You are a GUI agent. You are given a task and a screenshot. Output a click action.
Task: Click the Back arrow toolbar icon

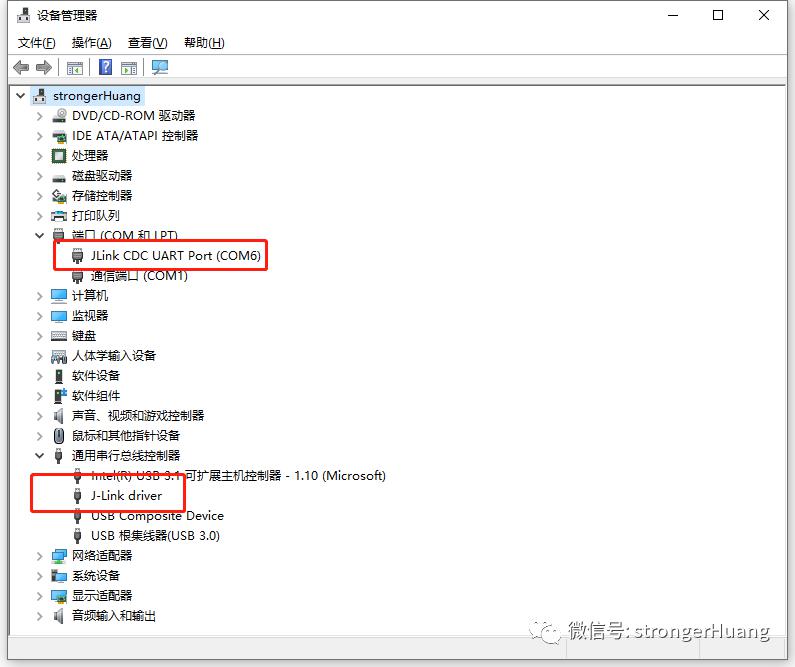coord(21,67)
